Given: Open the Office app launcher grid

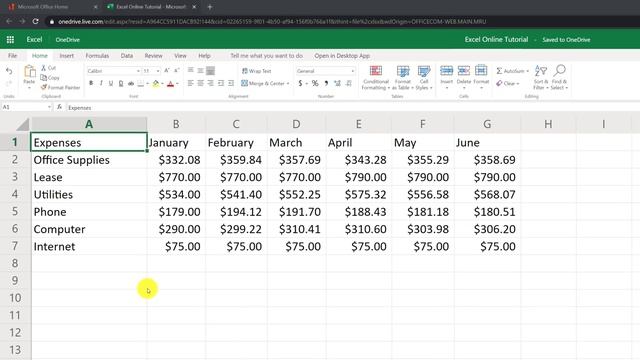Looking at the screenshot, I should [x=10, y=40].
